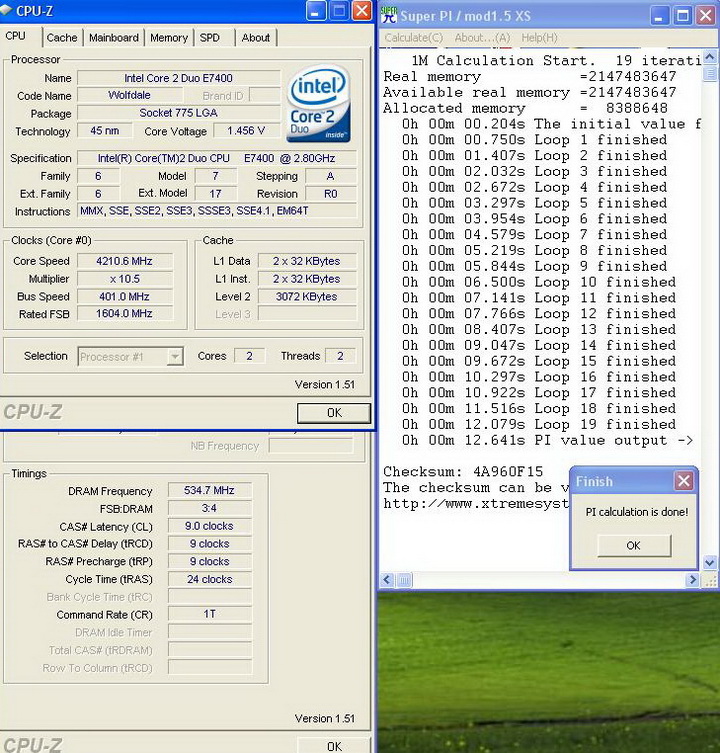Viewport: 720px width, 753px height.
Task: Click the Name field Intel Core 2 Duo E7400
Action: click(178, 78)
